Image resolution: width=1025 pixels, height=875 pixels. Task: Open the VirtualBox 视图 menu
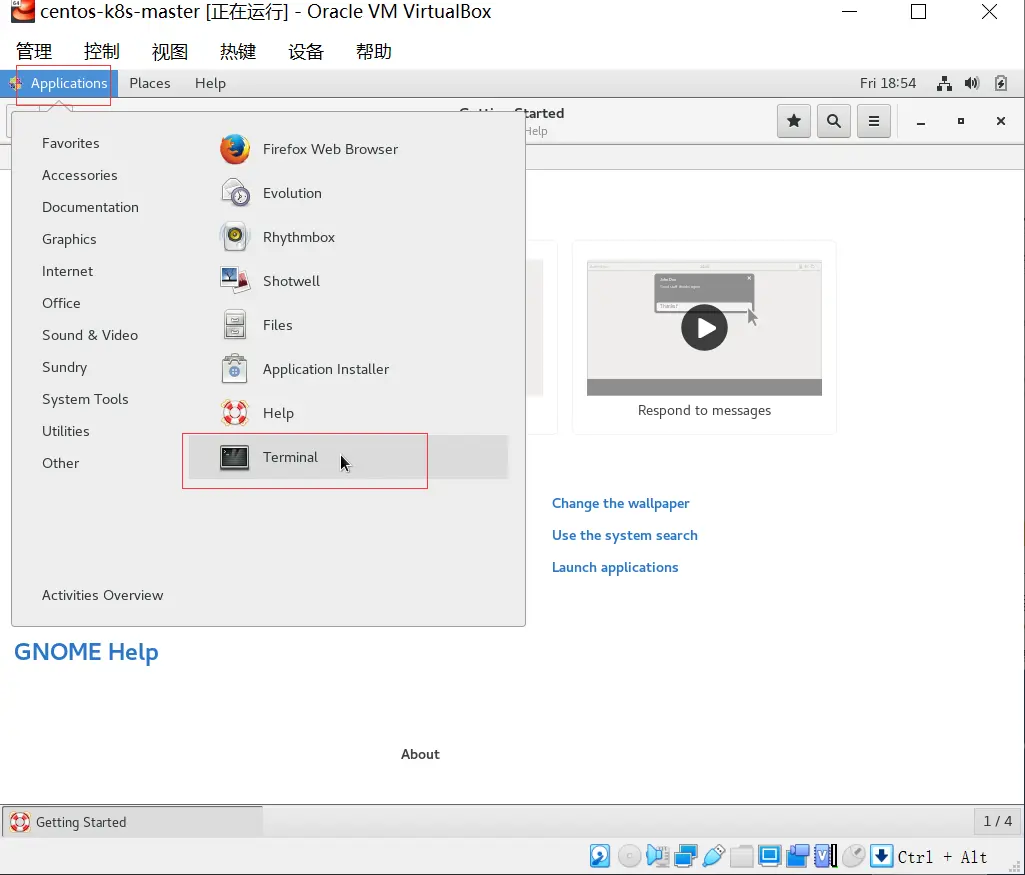pos(170,52)
